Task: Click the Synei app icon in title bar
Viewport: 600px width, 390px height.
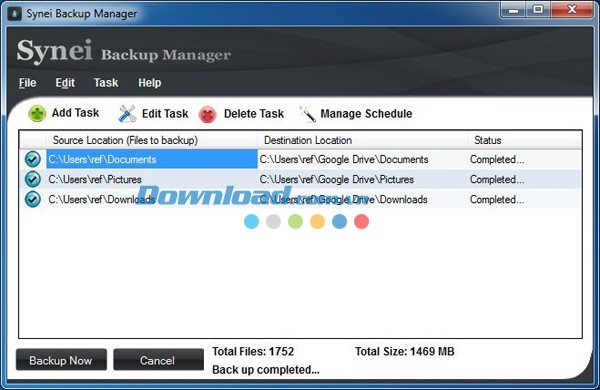Action: [14, 13]
